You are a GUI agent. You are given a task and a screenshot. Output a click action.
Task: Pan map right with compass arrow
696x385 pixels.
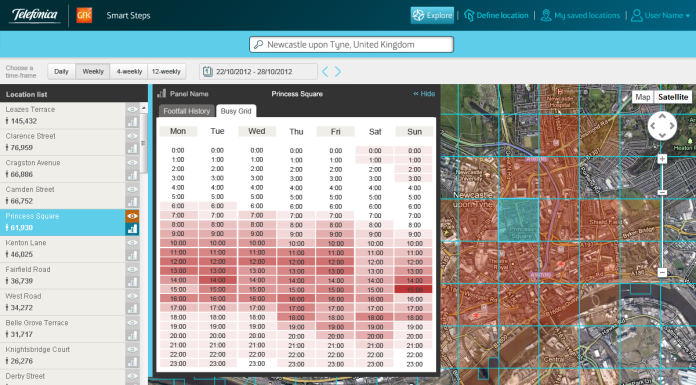[x=672, y=126]
